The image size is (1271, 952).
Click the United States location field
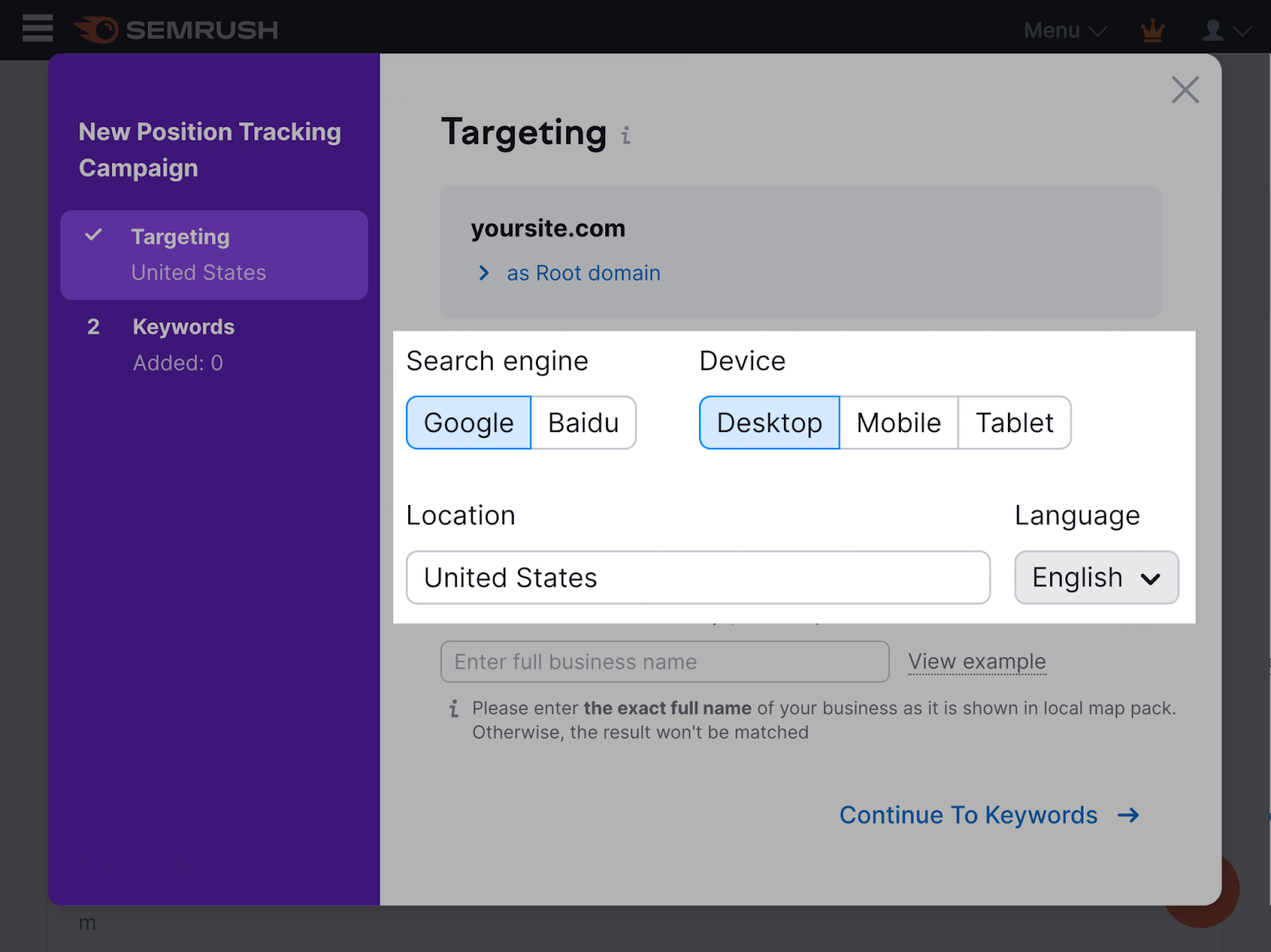point(697,577)
